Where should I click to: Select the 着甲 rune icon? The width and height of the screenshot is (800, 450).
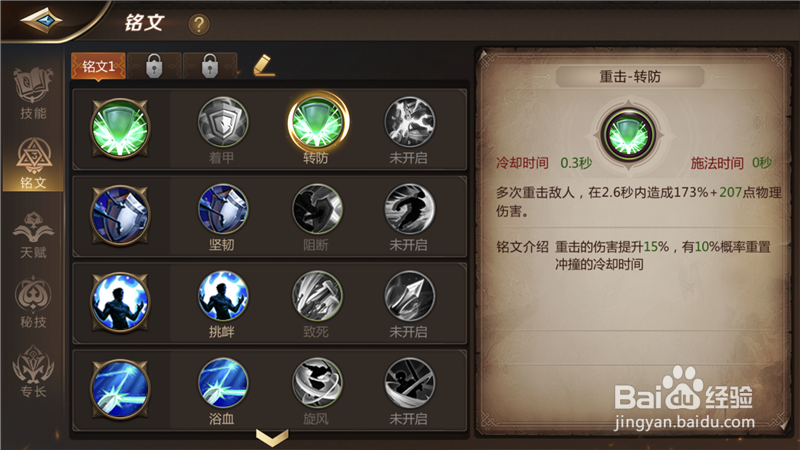223,122
